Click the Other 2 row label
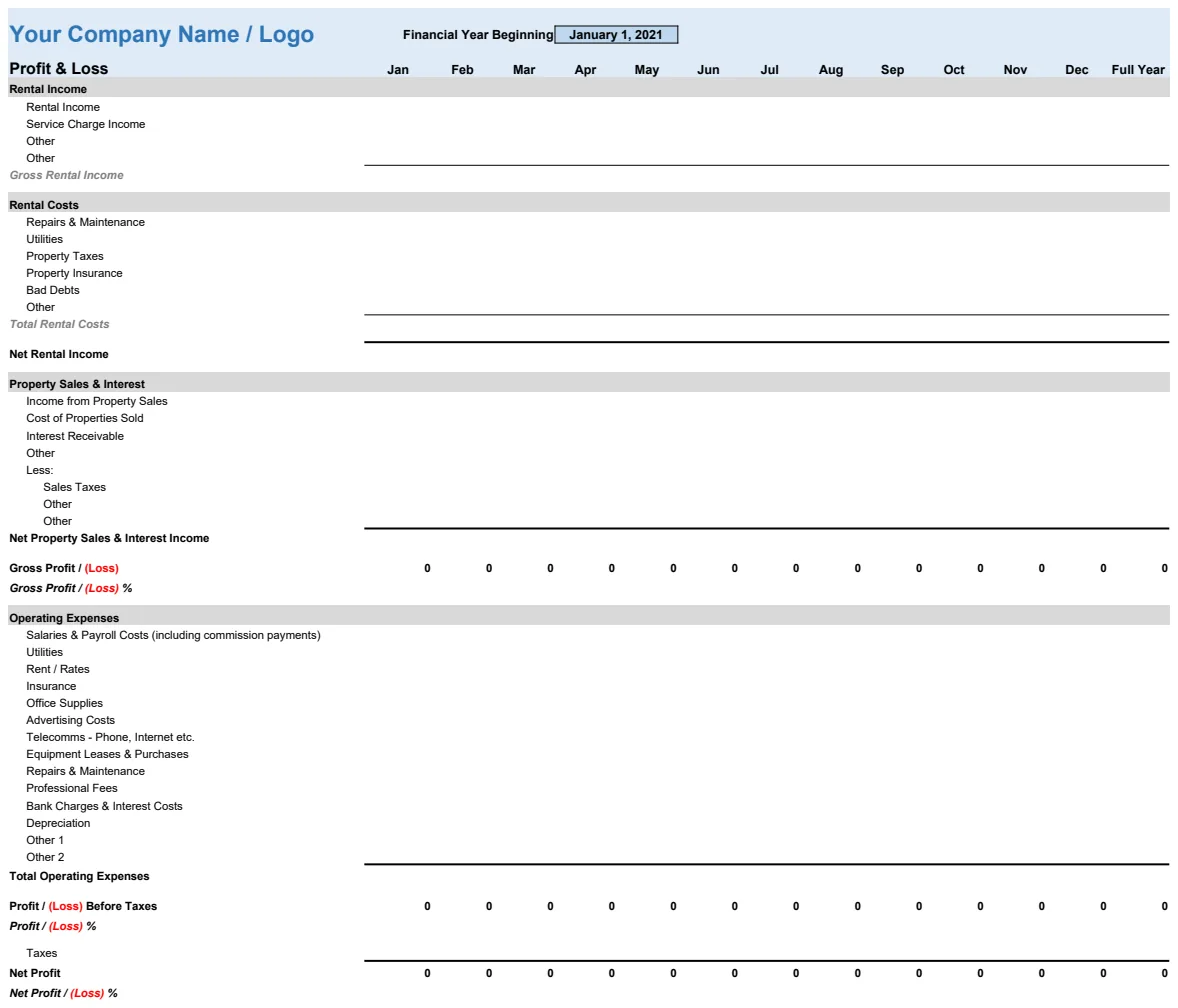This screenshot has width=1178, height=1008. [45, 858]
